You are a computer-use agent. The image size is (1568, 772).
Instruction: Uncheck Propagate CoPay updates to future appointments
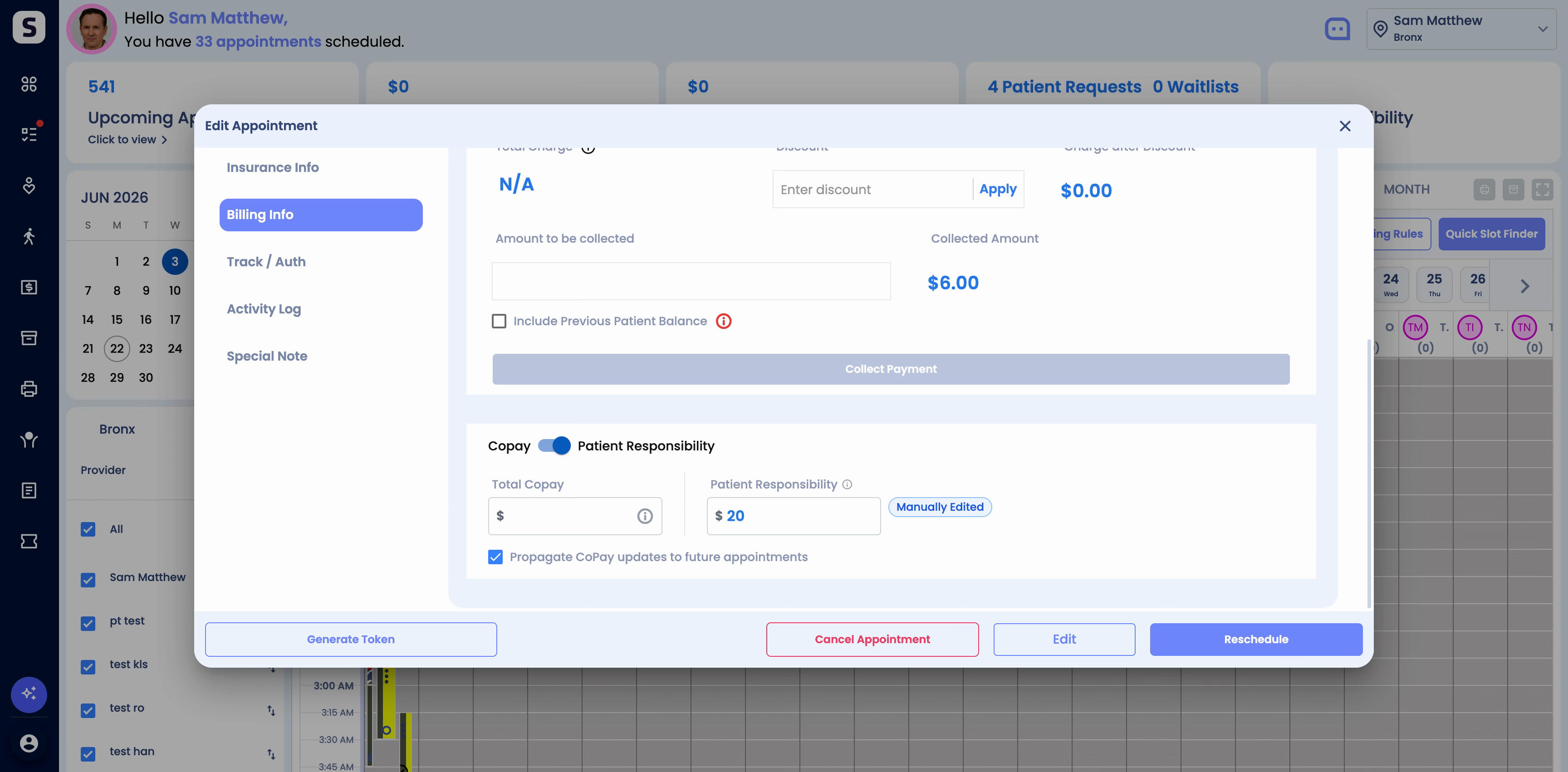[x=495, y=557]
